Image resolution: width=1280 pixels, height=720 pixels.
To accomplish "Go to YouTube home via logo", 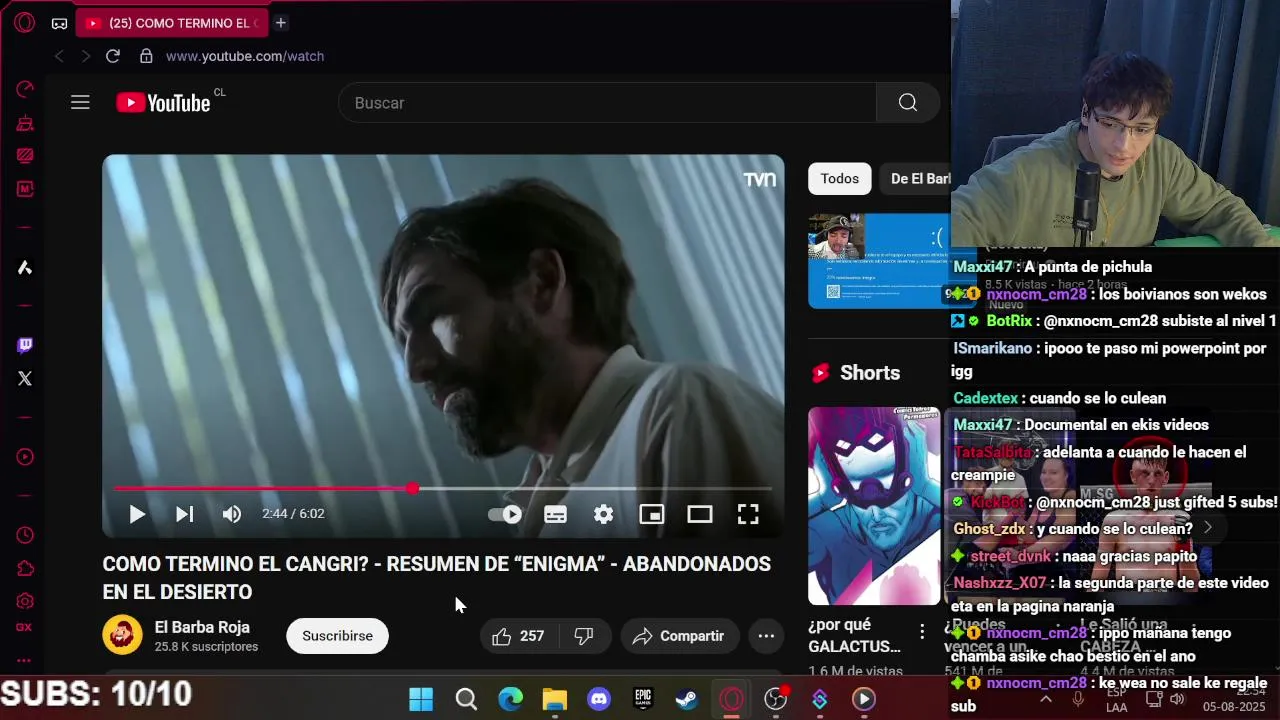I will click(x=163, y=102).
